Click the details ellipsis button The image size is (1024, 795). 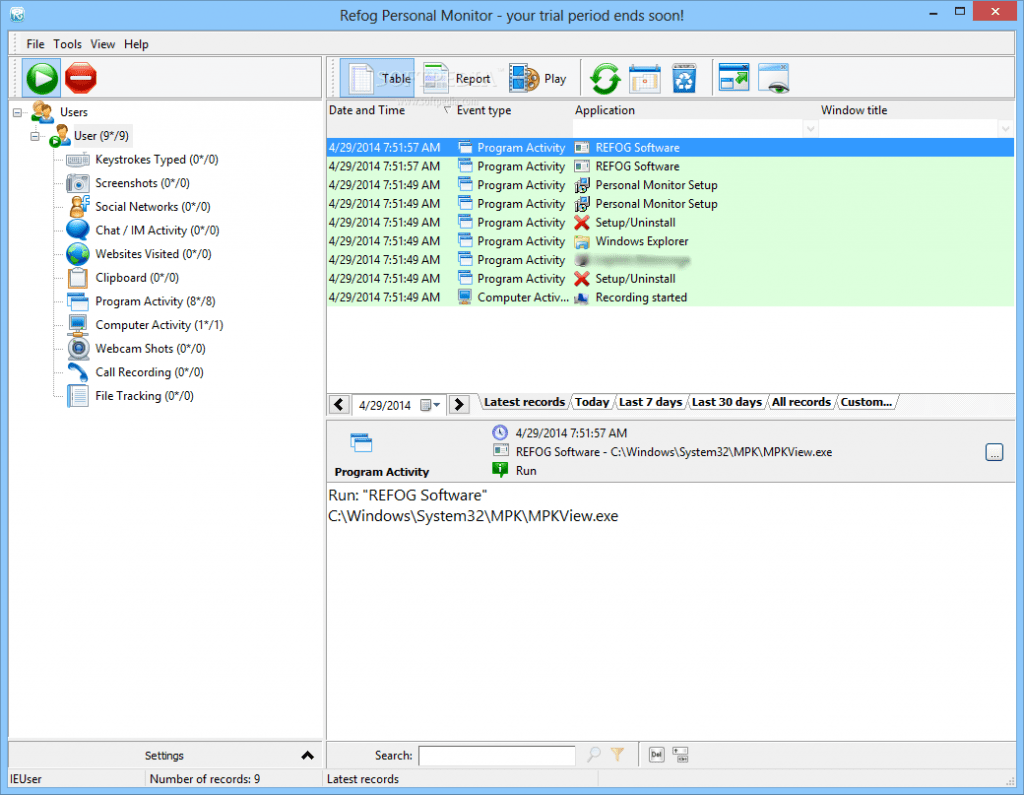pyautogui.click(x=994, y=452)
